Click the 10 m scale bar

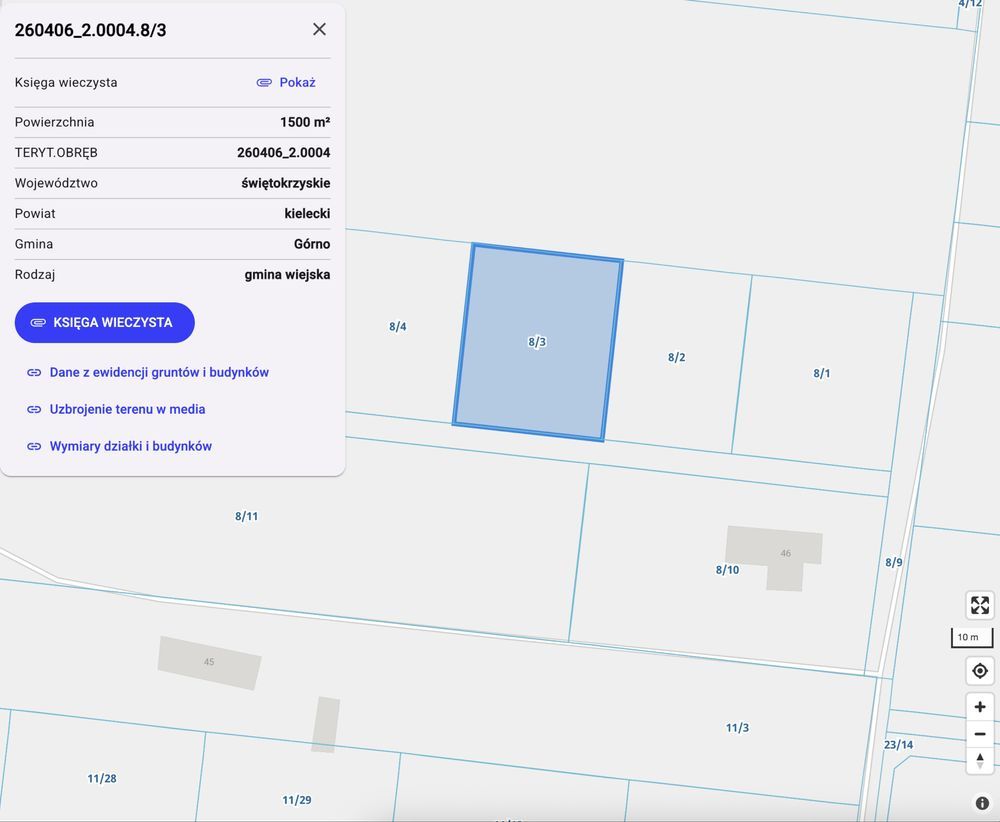click(972, 638)
